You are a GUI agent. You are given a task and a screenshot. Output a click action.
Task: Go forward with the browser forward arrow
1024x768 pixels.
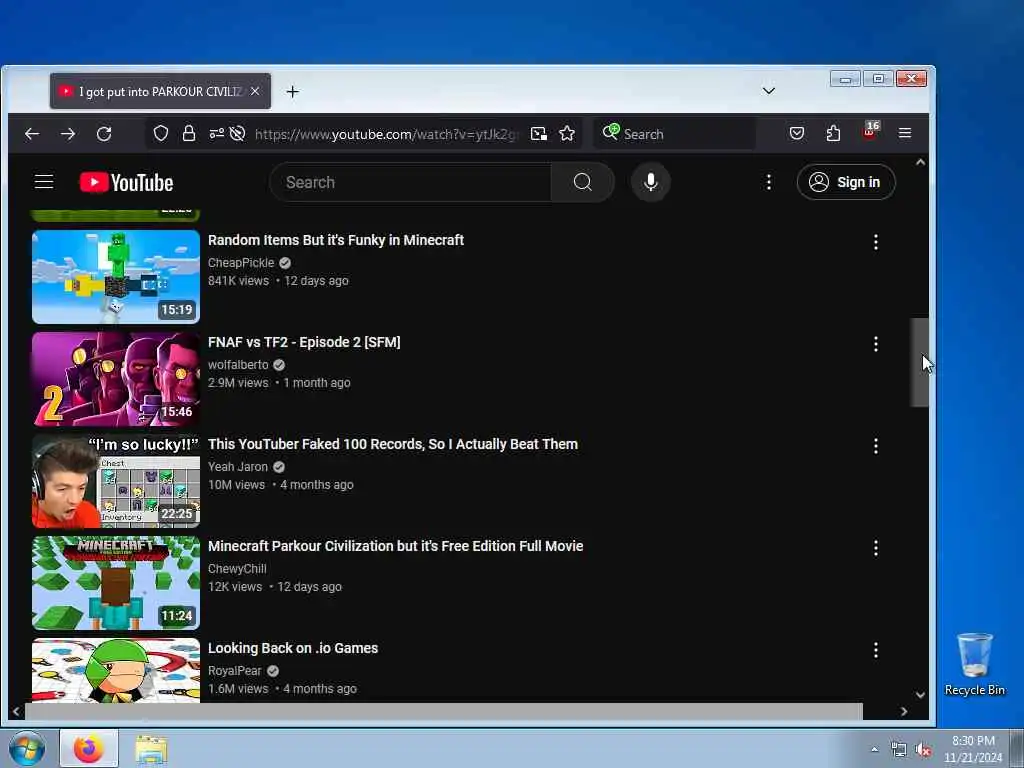pos(68,134)
